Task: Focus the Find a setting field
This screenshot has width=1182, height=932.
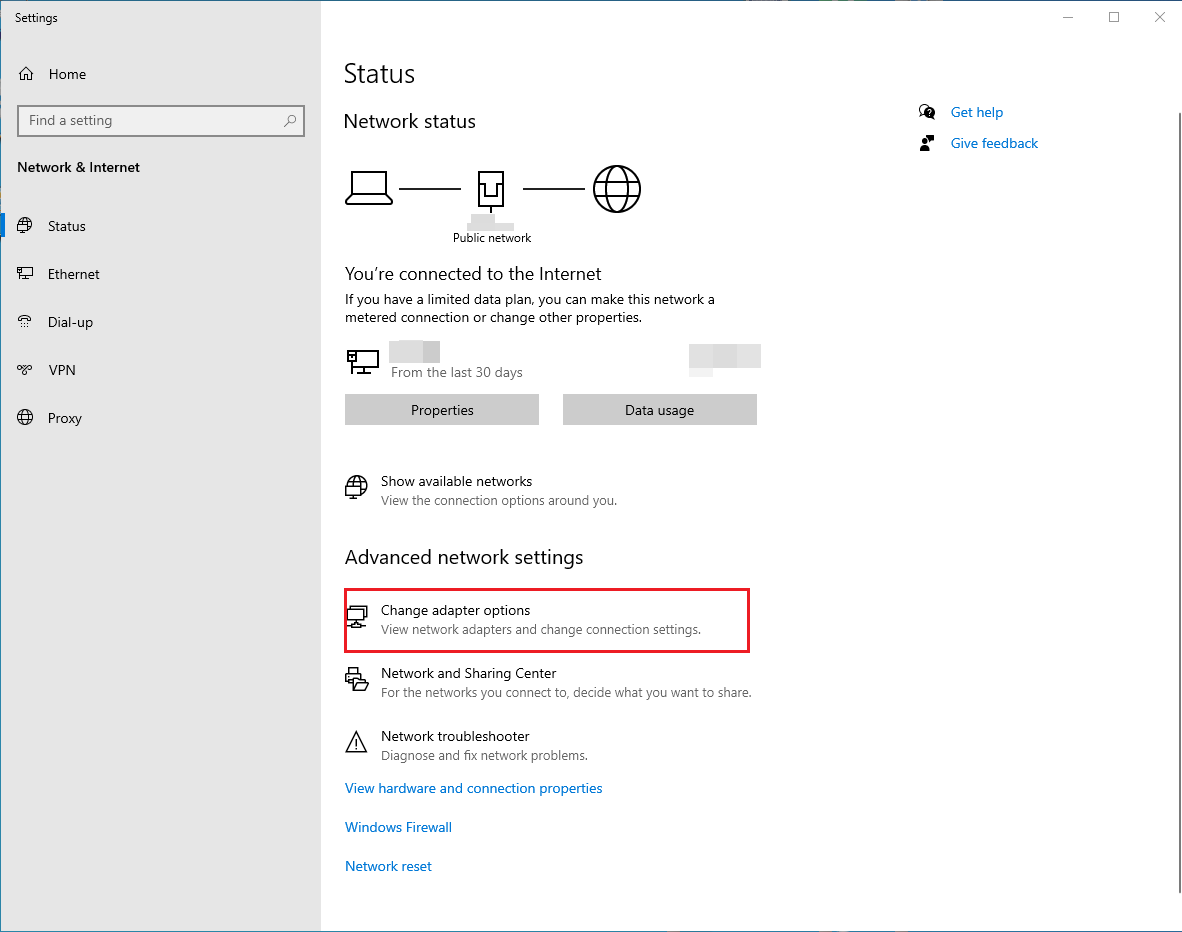Action: 150,121
